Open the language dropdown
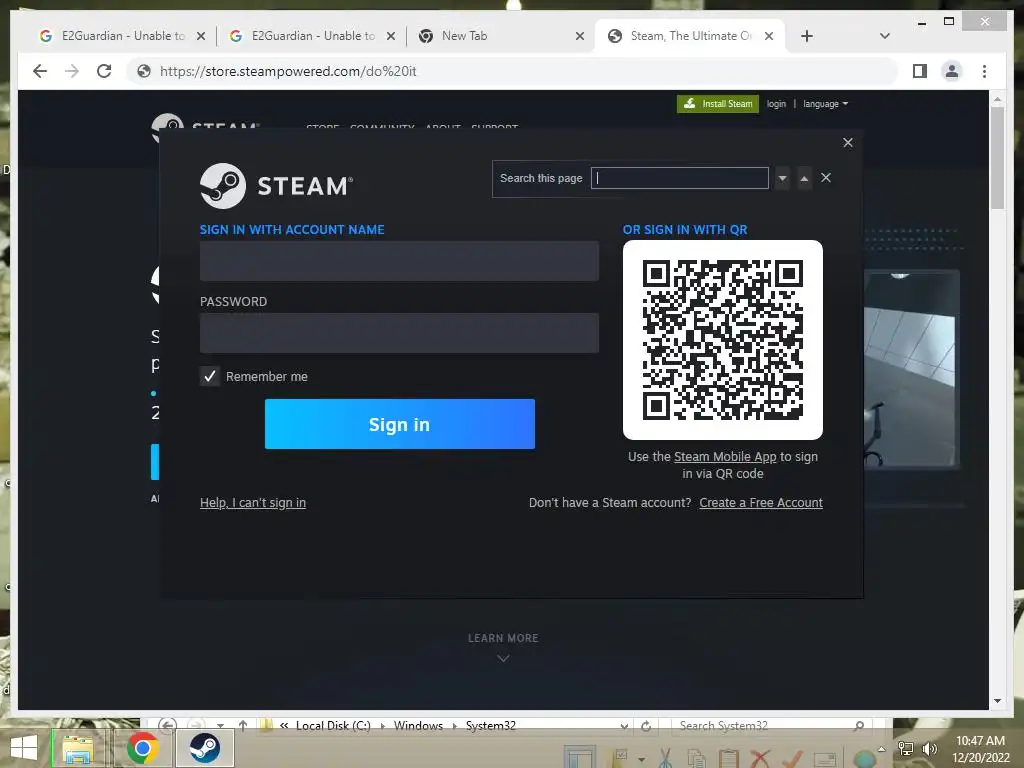1024x768 pixels. 825,104
